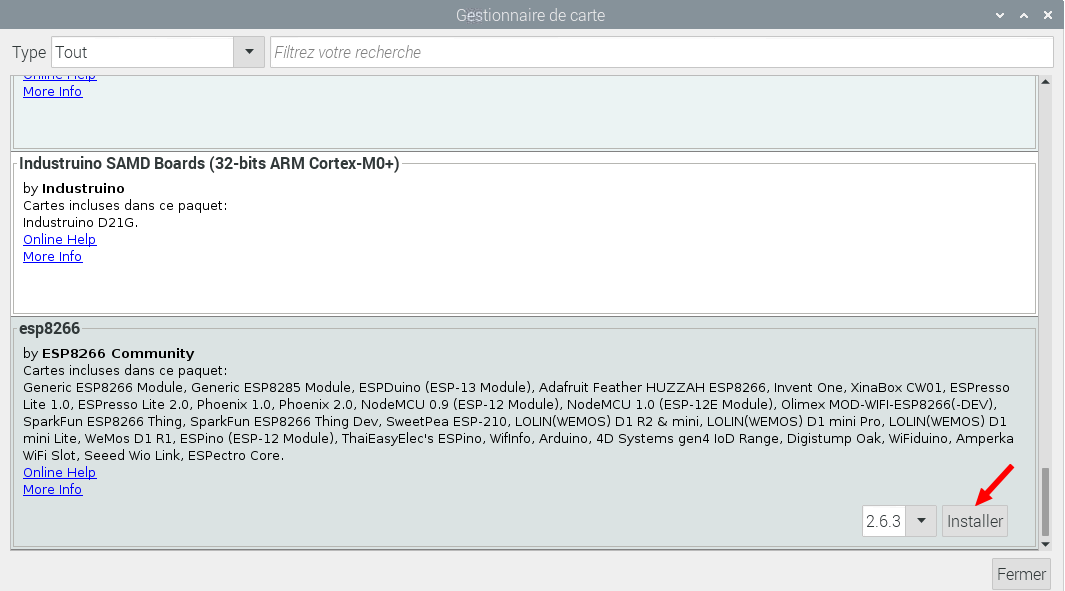Close dialog with the Fermer button
Image resolution: width=1065 pixels, height=591 pixels.
click(x=1021, y=574)
